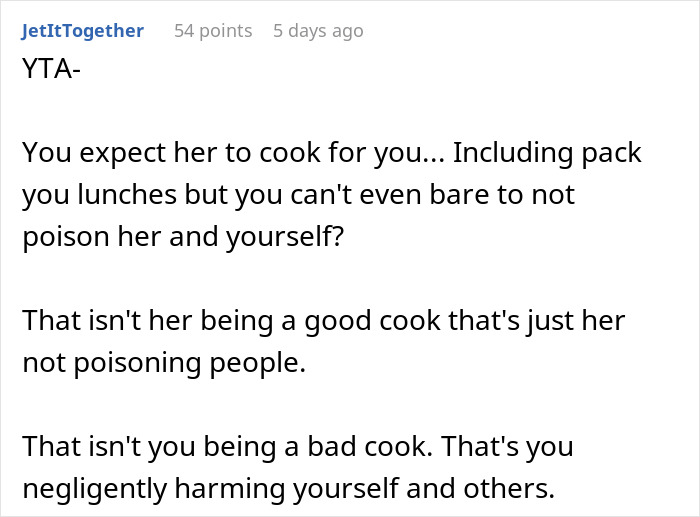The height and width of the screenshot is (517, 700).
Task: Open the '5 days ago' timestamp permalink
Action: pyautogui.click(x=318, y=31)
